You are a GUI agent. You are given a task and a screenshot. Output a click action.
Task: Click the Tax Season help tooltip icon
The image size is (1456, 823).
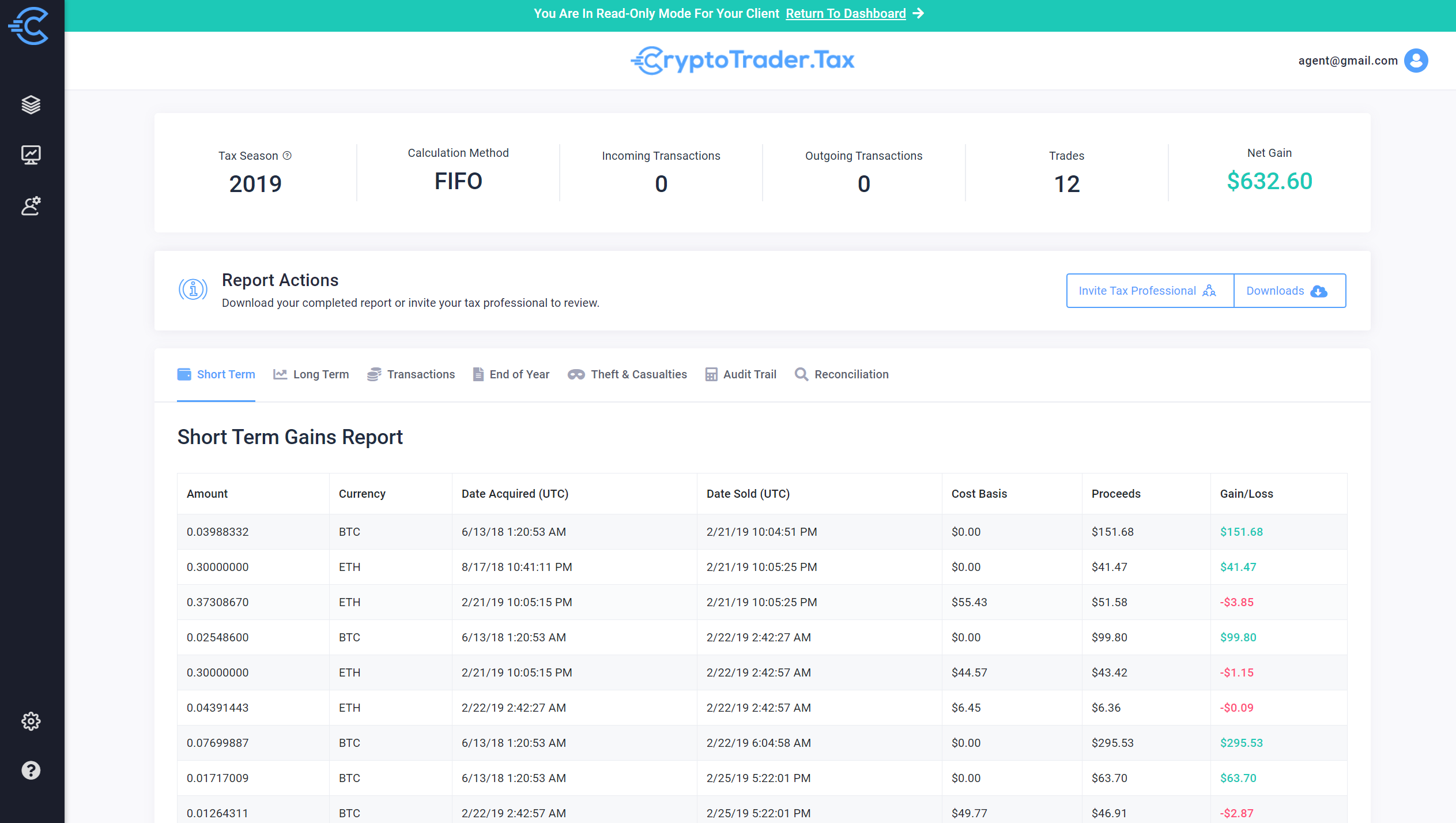pyautogui.click(x=287, y=156)
